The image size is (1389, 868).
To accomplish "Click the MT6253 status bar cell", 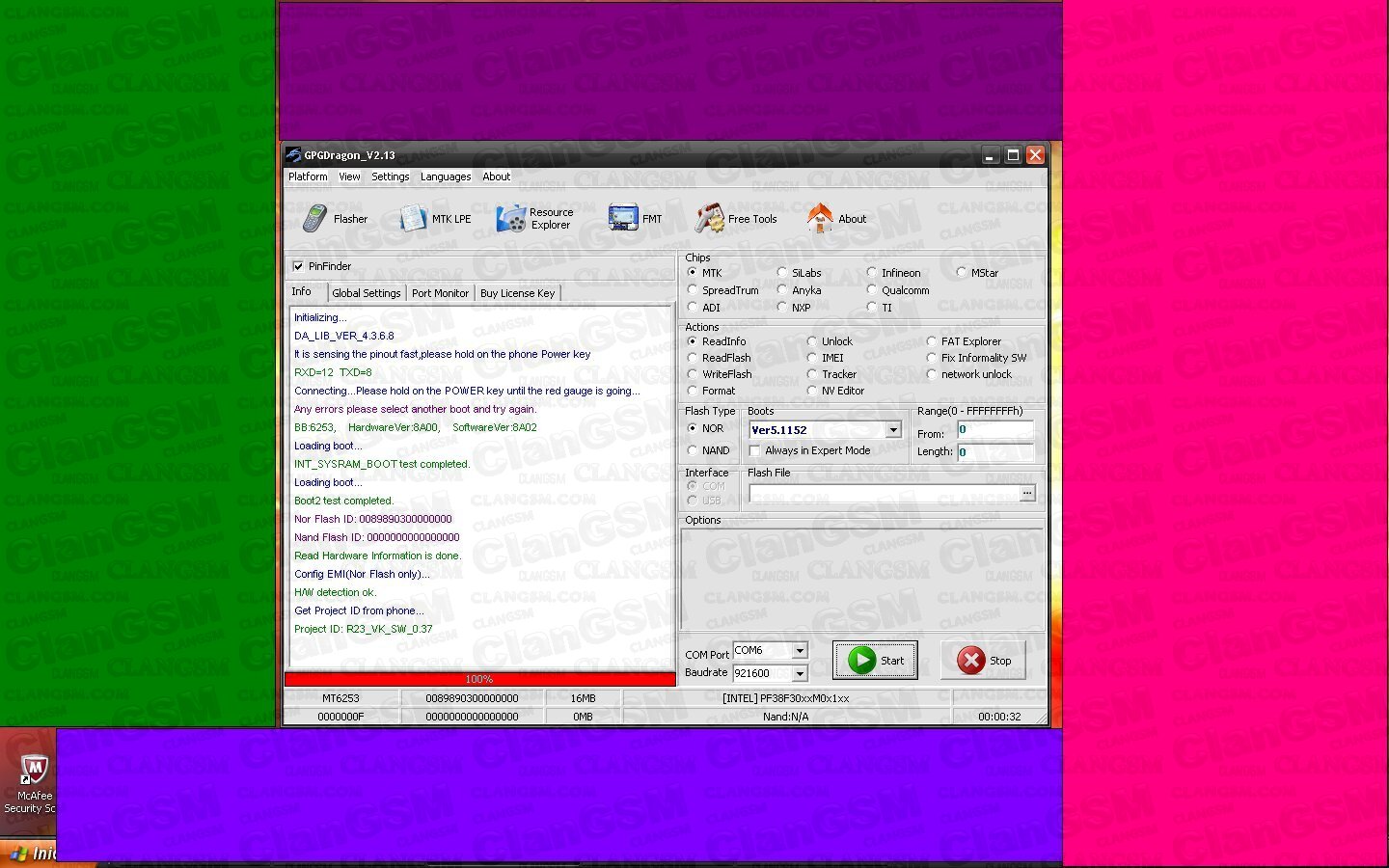I will click(340, 698).
